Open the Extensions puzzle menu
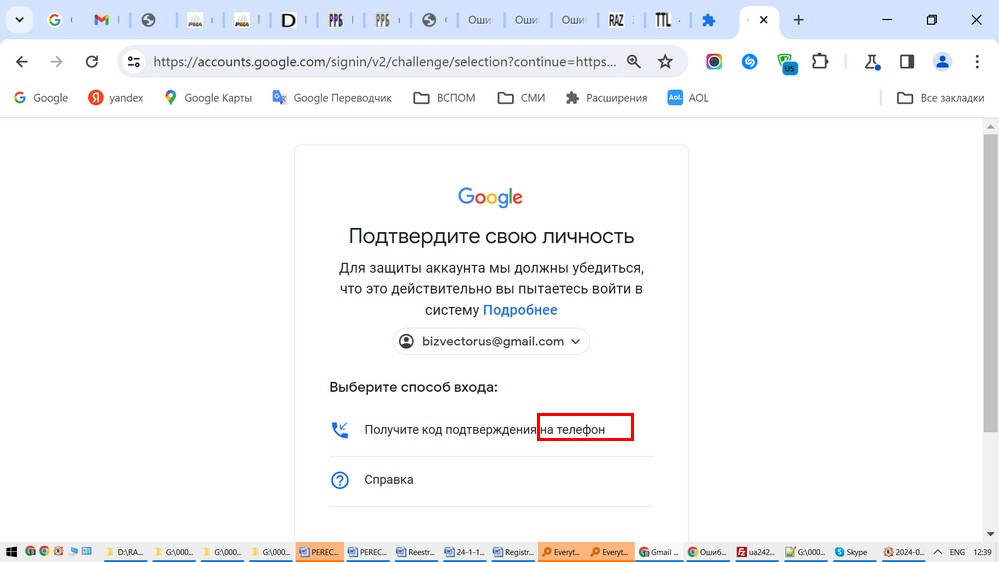This screenshot has height=562, width=999. 820,62
